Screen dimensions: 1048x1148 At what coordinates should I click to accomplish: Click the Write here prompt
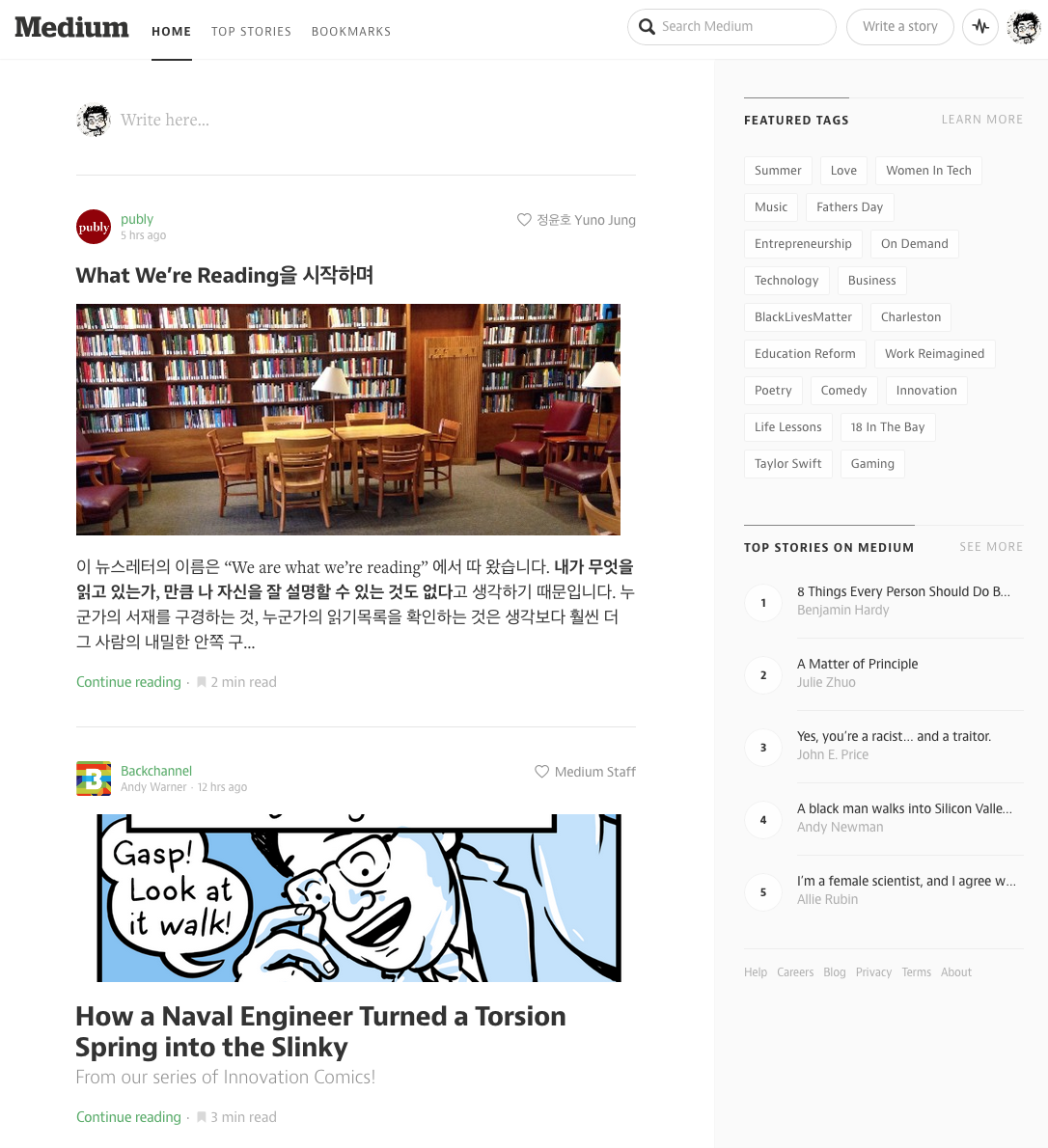point(165,120)
